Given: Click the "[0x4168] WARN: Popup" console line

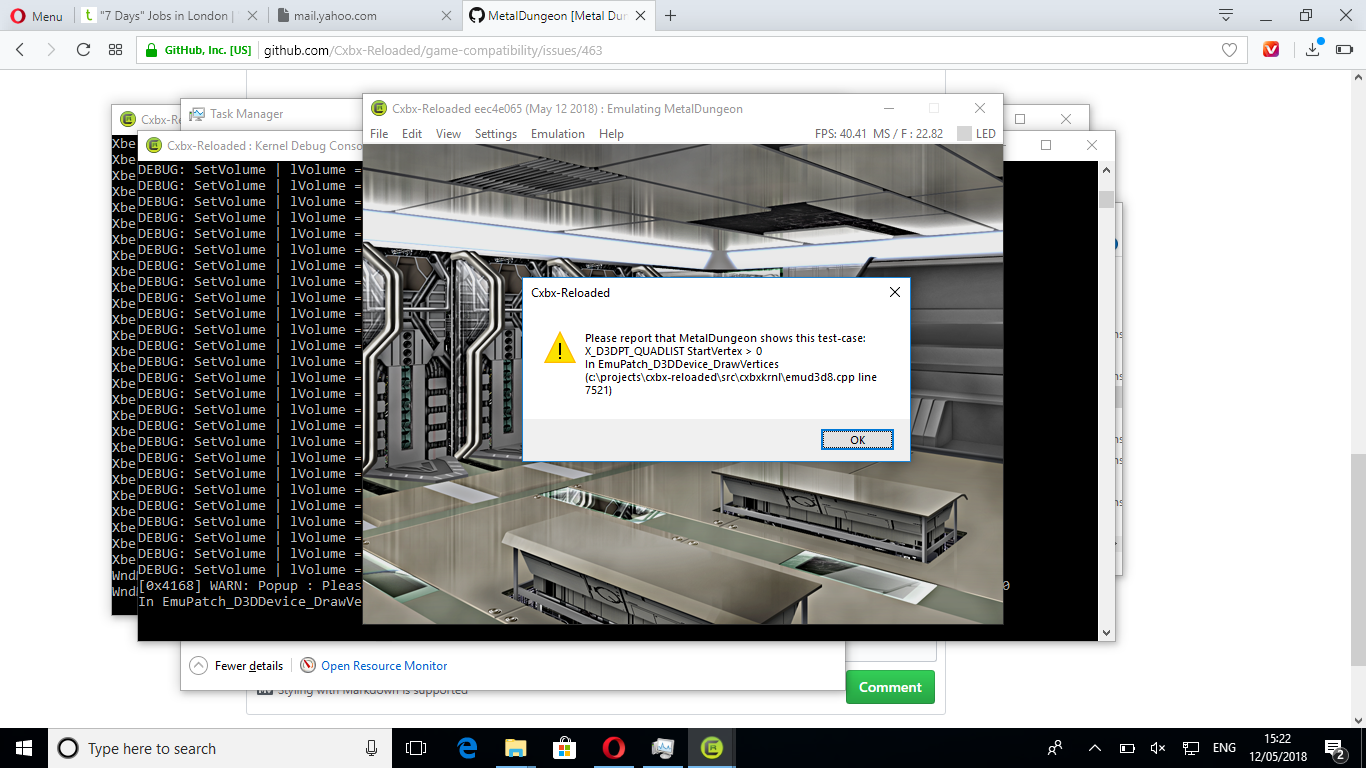Looking at the screenshot, I should pos(251,586).
